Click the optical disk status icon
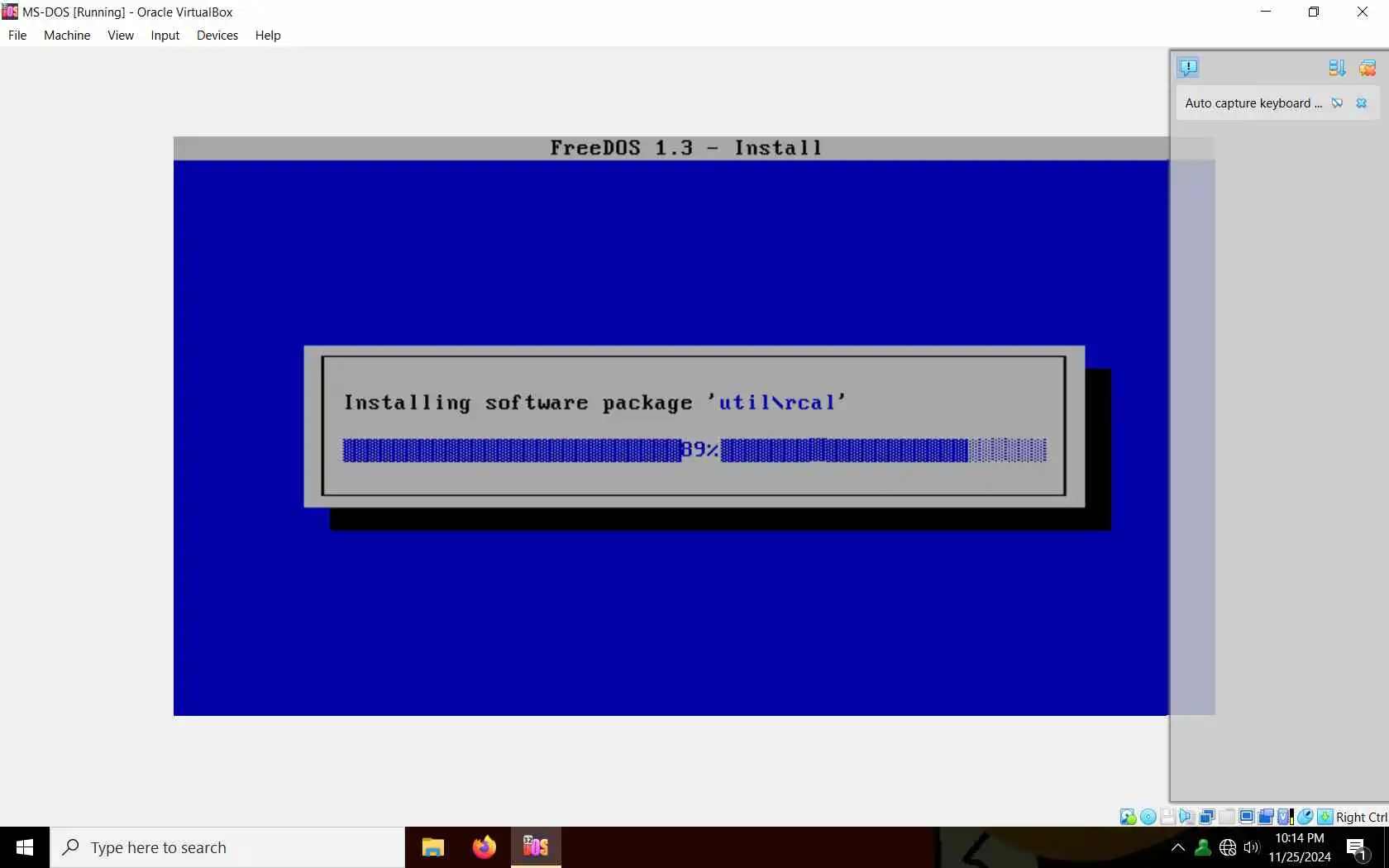This screenshot has height=868, width=1389. (1148, 817)
